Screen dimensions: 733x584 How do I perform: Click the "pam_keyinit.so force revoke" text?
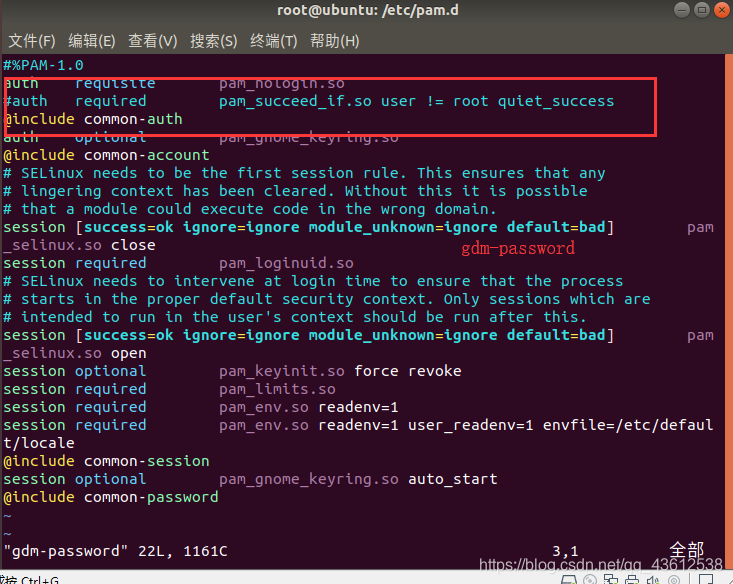(x=340, y=371)
